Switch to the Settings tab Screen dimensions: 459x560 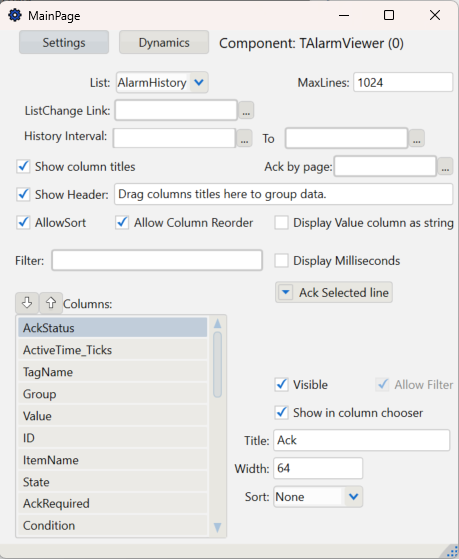64,42
